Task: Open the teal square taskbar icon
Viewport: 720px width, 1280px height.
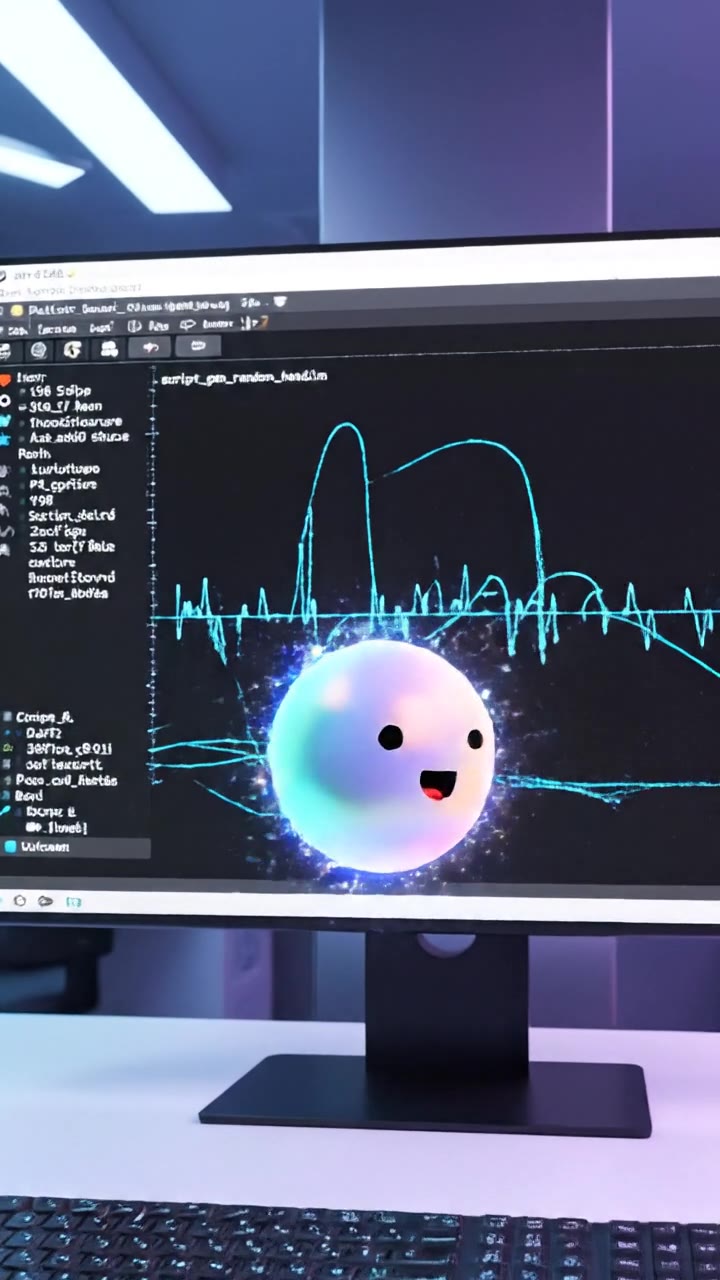Action: point(73,902)
